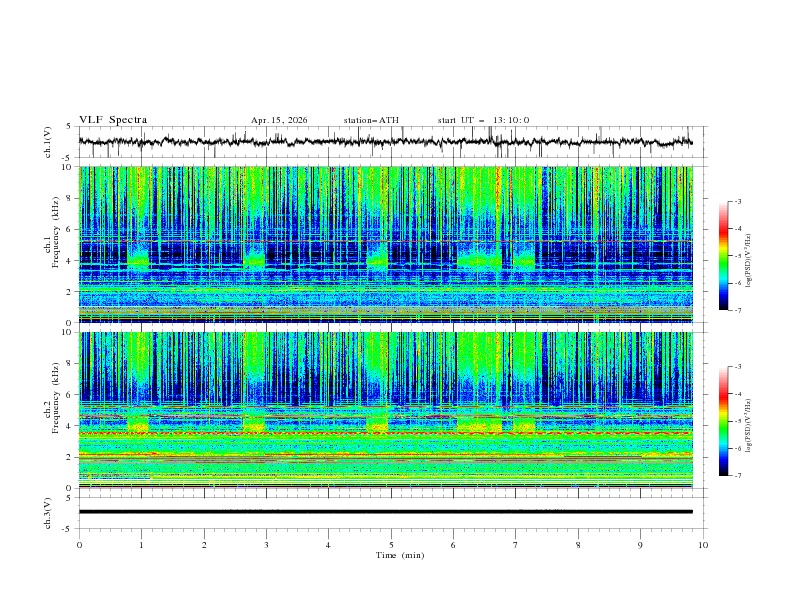Click time axis tick label "9"
Viewport: 792px width, 612px height.
[x=640, y=545]
